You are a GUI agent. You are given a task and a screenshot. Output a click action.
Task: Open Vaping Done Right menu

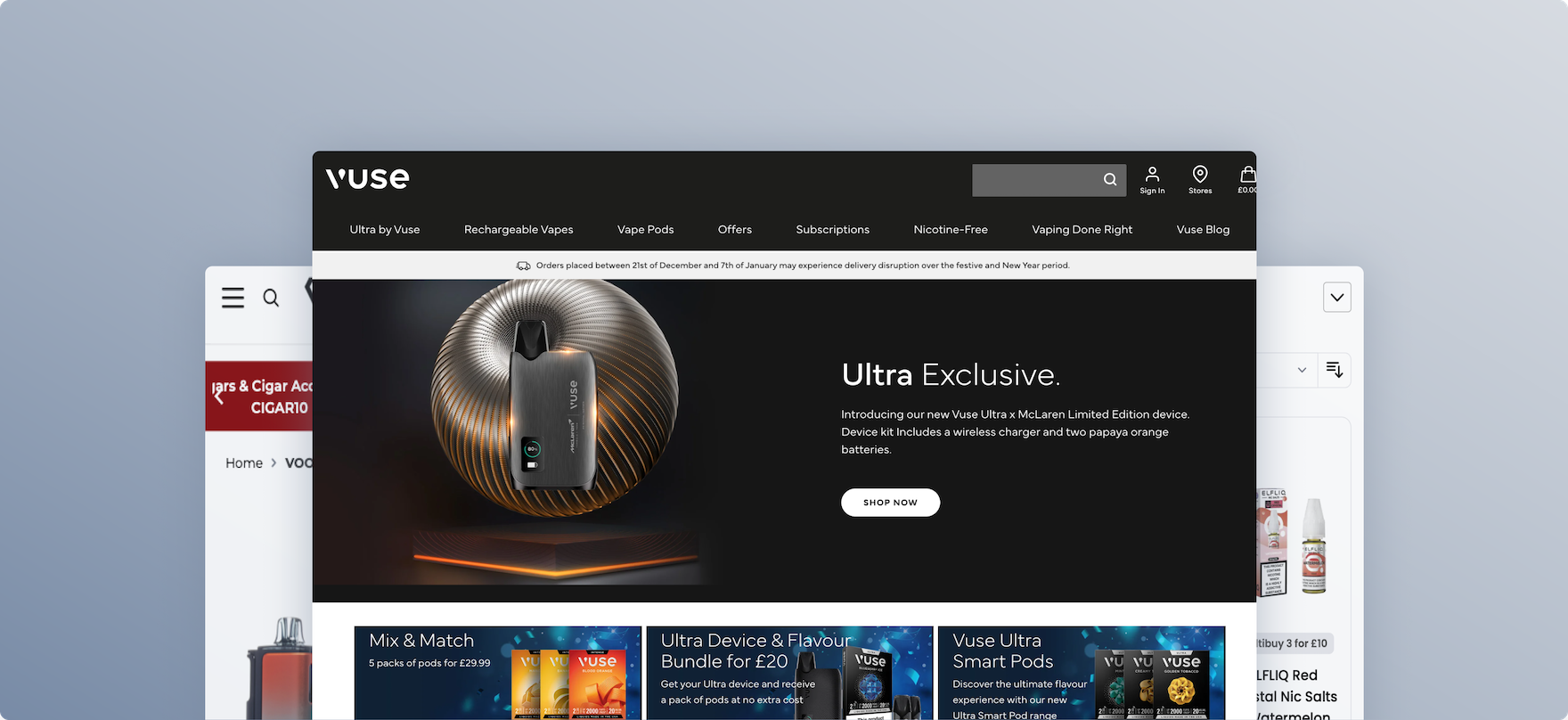pyautogui.click(x=1082, y=230)
